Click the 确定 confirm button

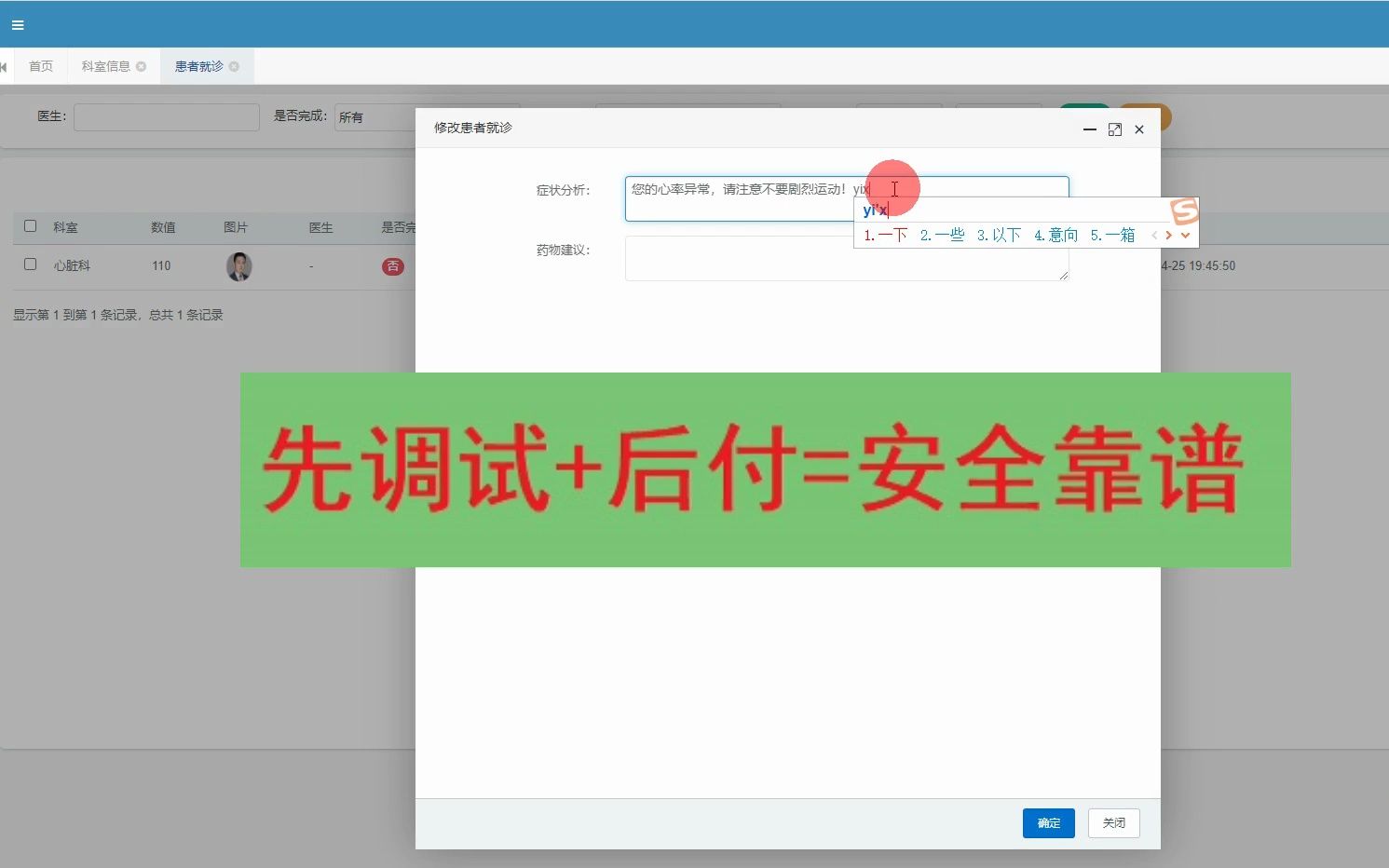(1048, 822)
